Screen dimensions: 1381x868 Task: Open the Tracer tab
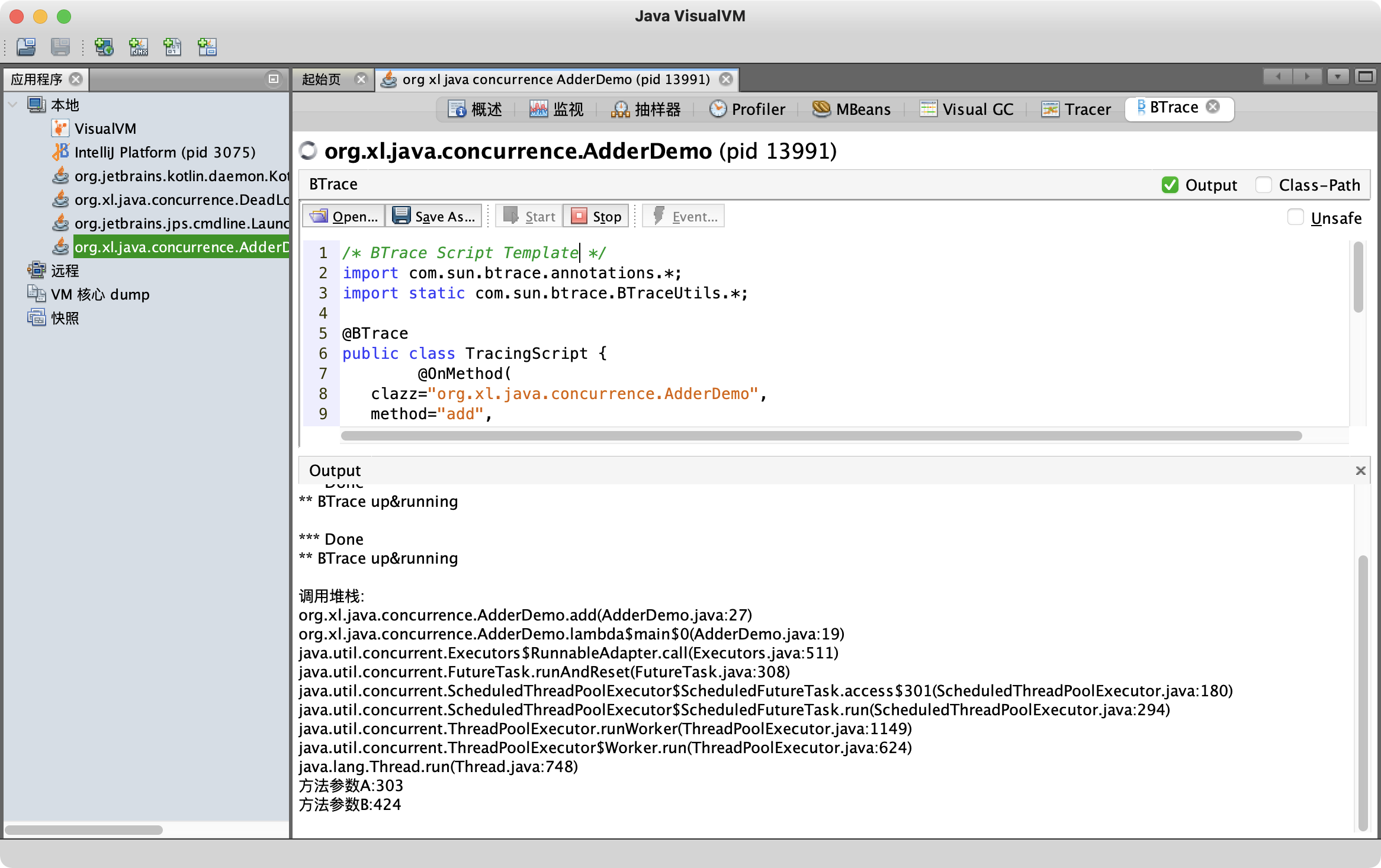point(1077,110)
